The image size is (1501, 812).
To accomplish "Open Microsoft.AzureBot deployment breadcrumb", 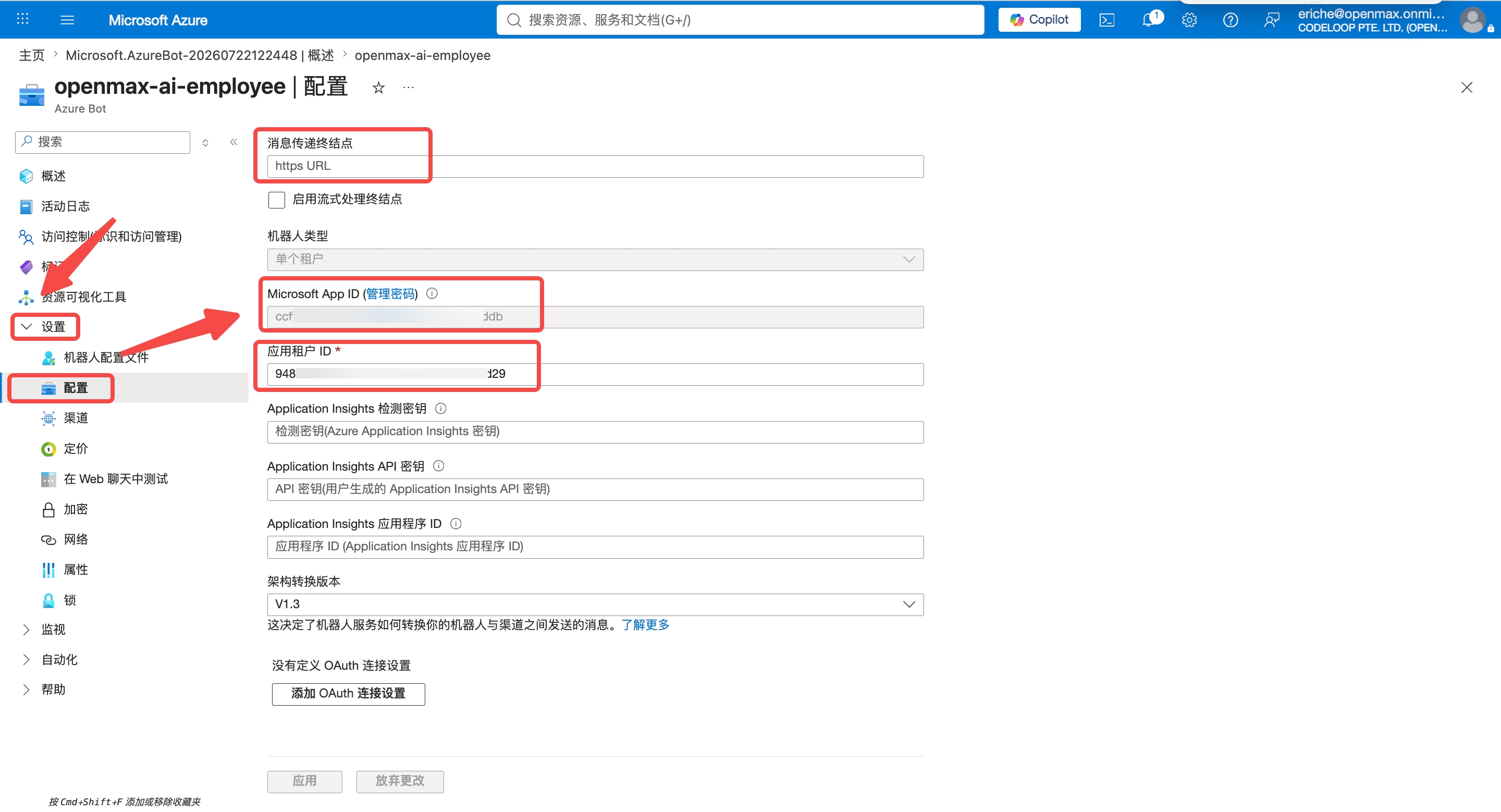I will tap(200, 55).
